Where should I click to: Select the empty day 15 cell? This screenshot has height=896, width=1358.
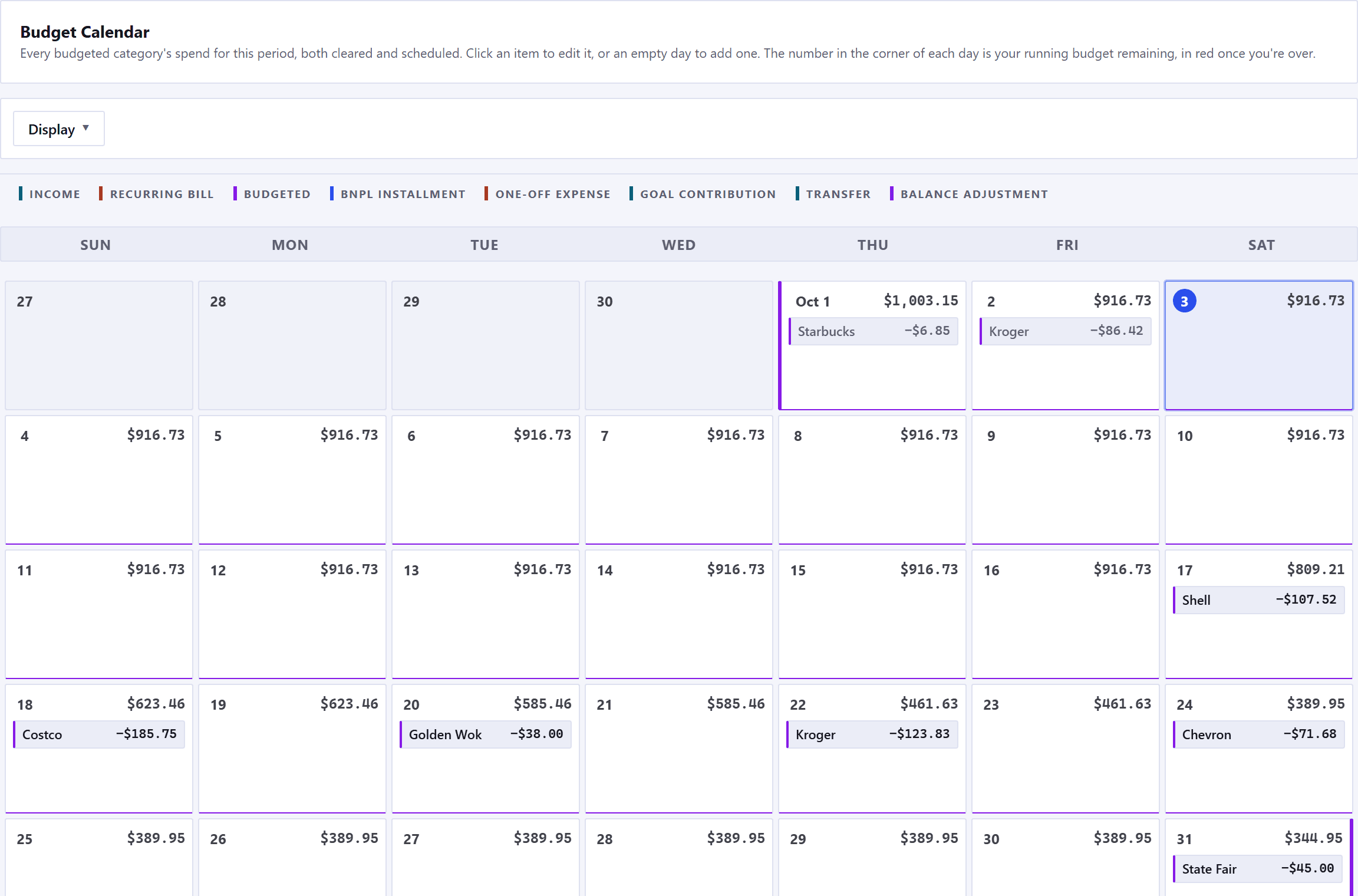point(872,614)
